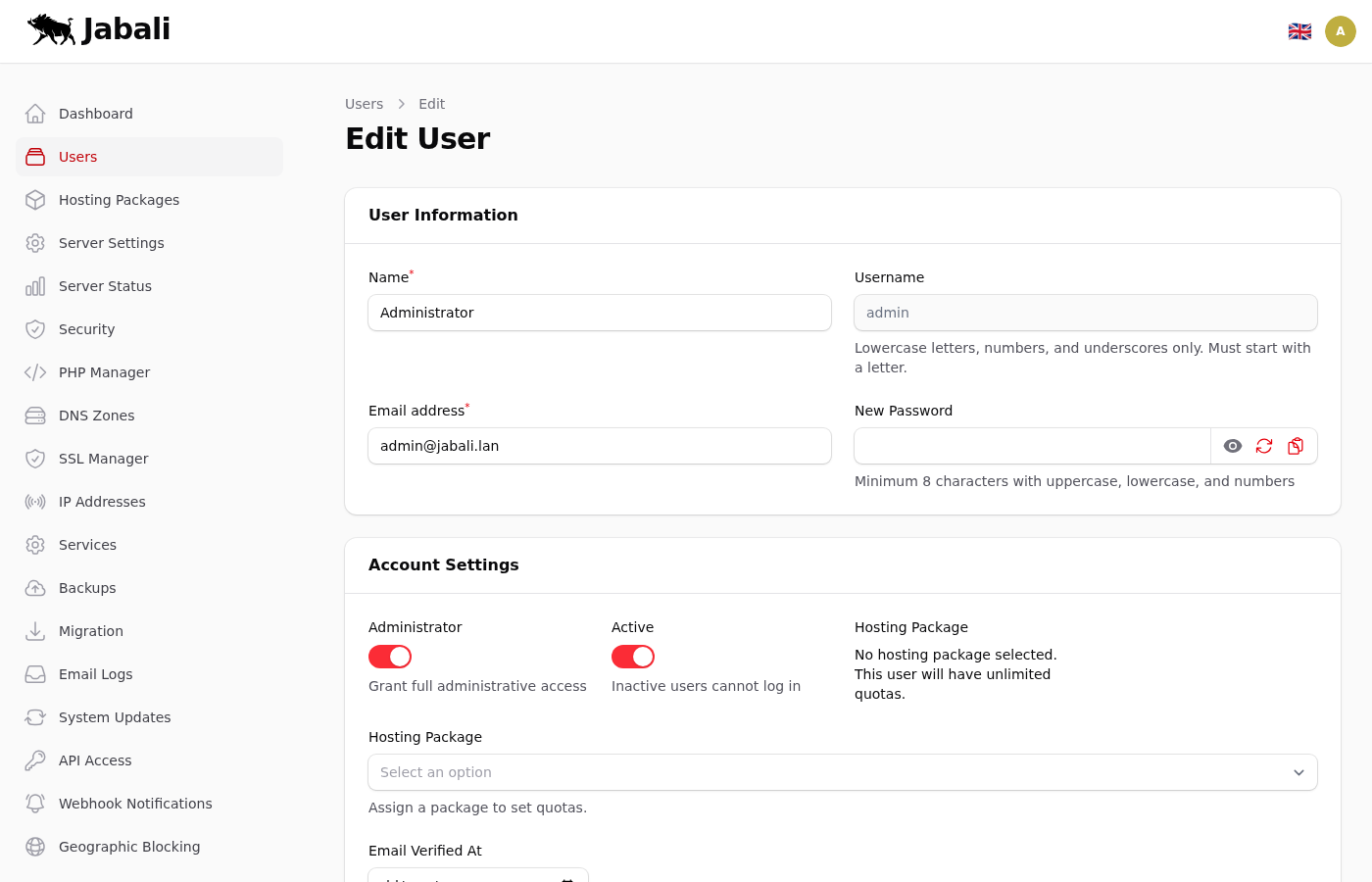Click the Server Status chart icon

[x=35, y=286]
